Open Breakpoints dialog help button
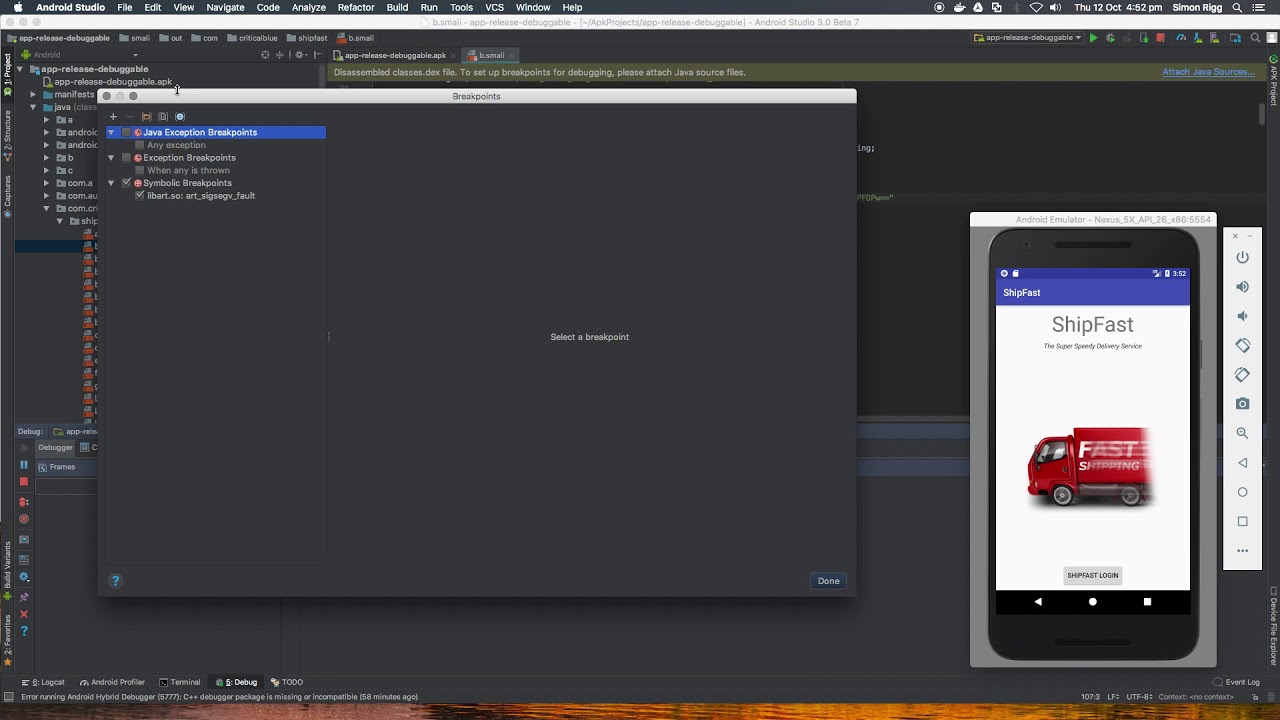Viewport: 1280px width, 720px height. [x=116, y=581]
